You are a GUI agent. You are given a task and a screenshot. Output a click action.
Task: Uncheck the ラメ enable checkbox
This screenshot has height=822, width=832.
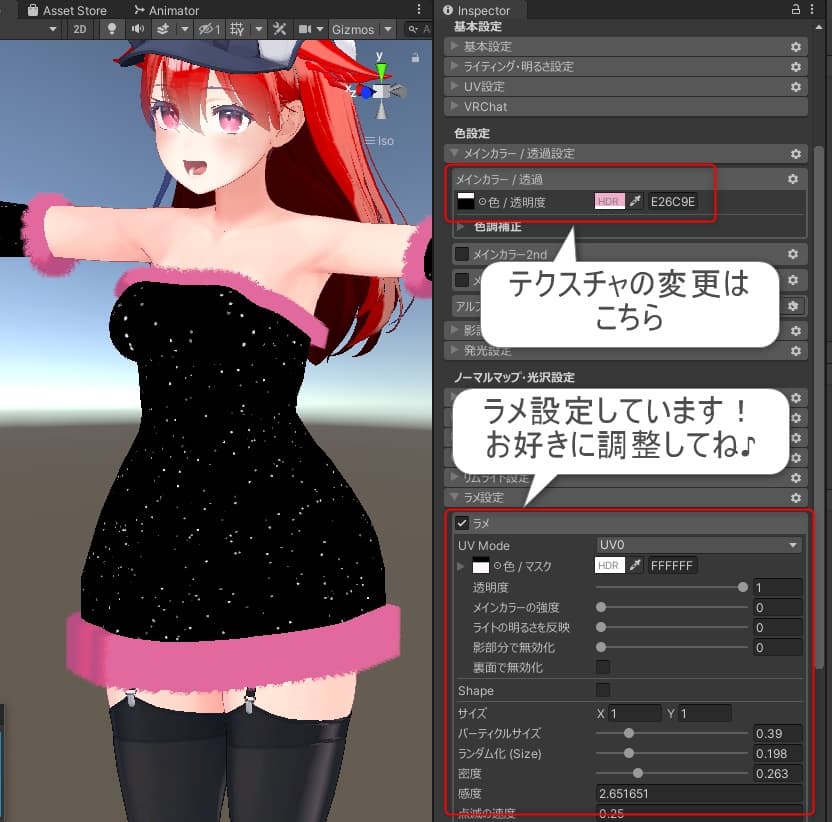(x=460, y=522)
